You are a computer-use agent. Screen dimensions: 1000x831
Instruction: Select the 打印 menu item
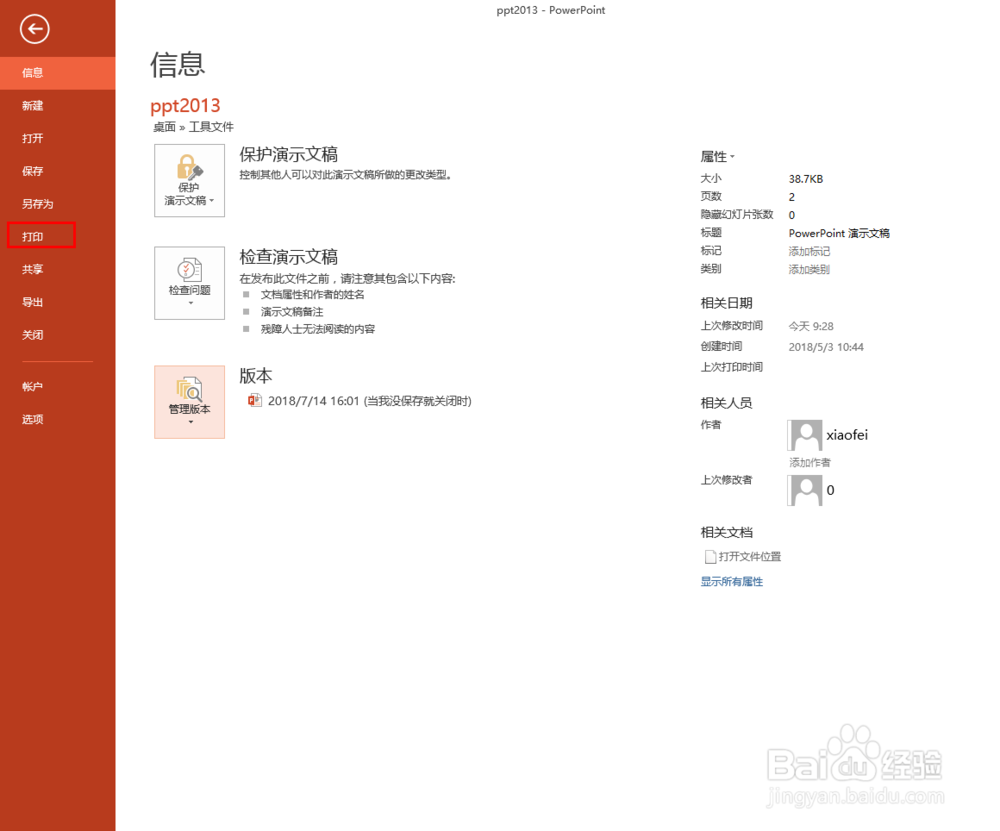click(57, 237)
